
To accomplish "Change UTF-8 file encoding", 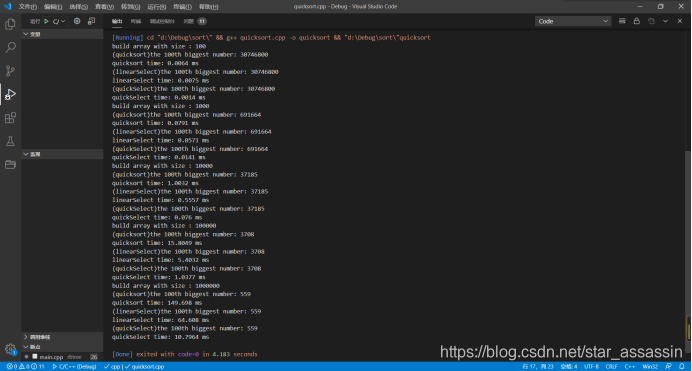I will pyautogui.click(x=591, y=367).
